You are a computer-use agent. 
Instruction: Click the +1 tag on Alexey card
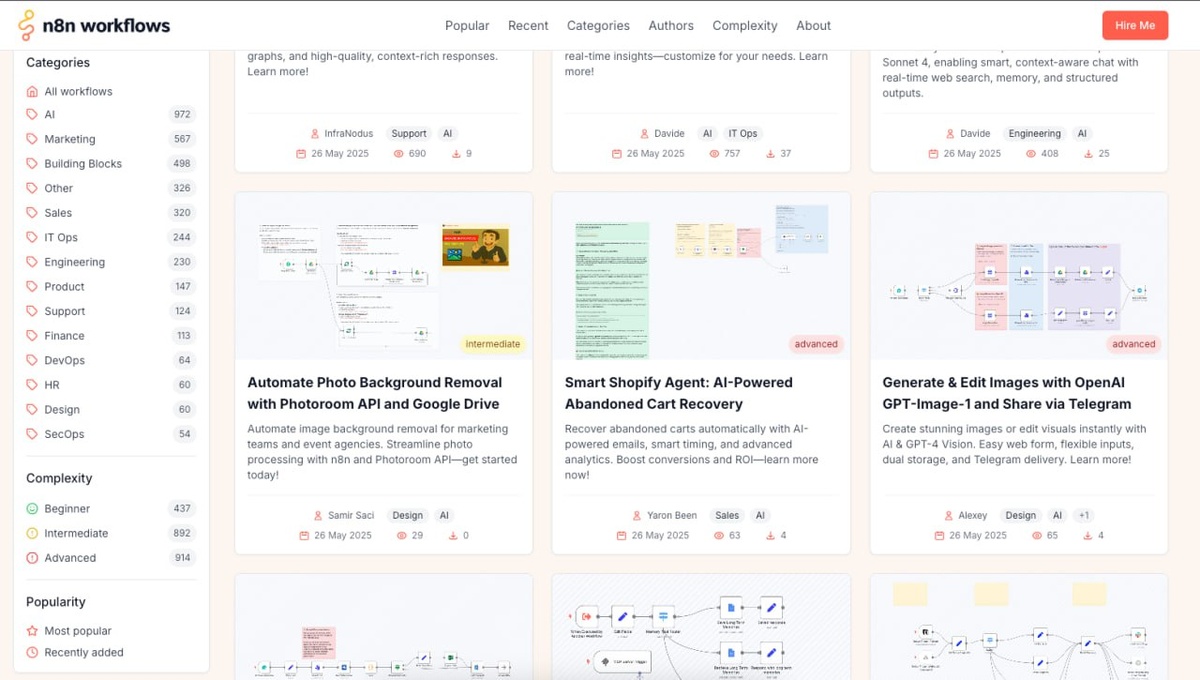1084,516
